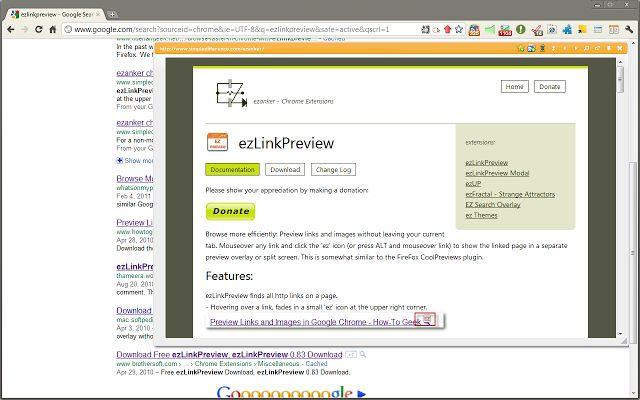Click the green PayPal Donate button
Screen dimensions: 640x400
[231, 211]
